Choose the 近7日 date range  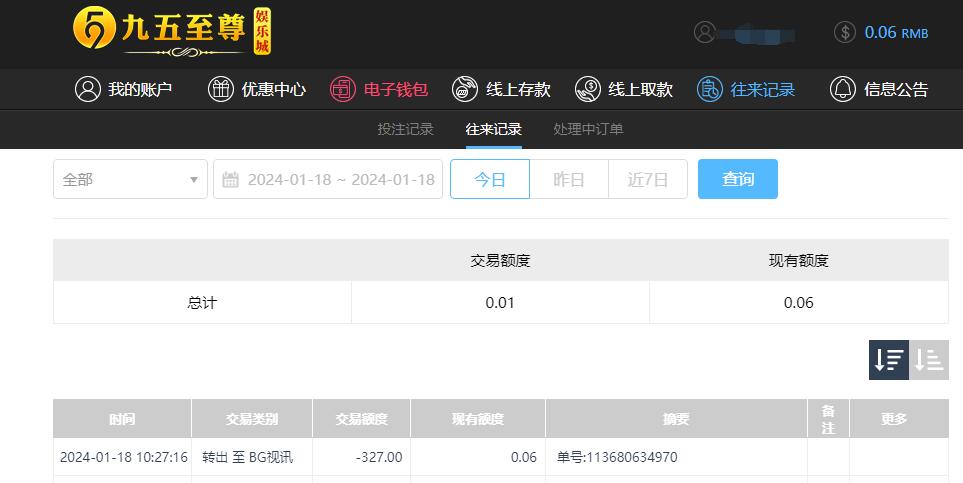(x=648, y=179)
